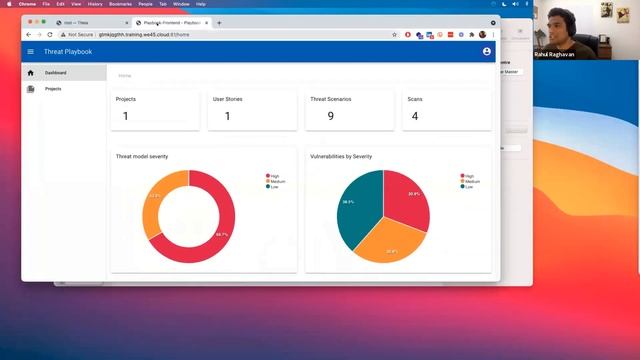Open the History menu
Image resolution: width=640 pixels, height=360 pixels.
pos(95,4)
